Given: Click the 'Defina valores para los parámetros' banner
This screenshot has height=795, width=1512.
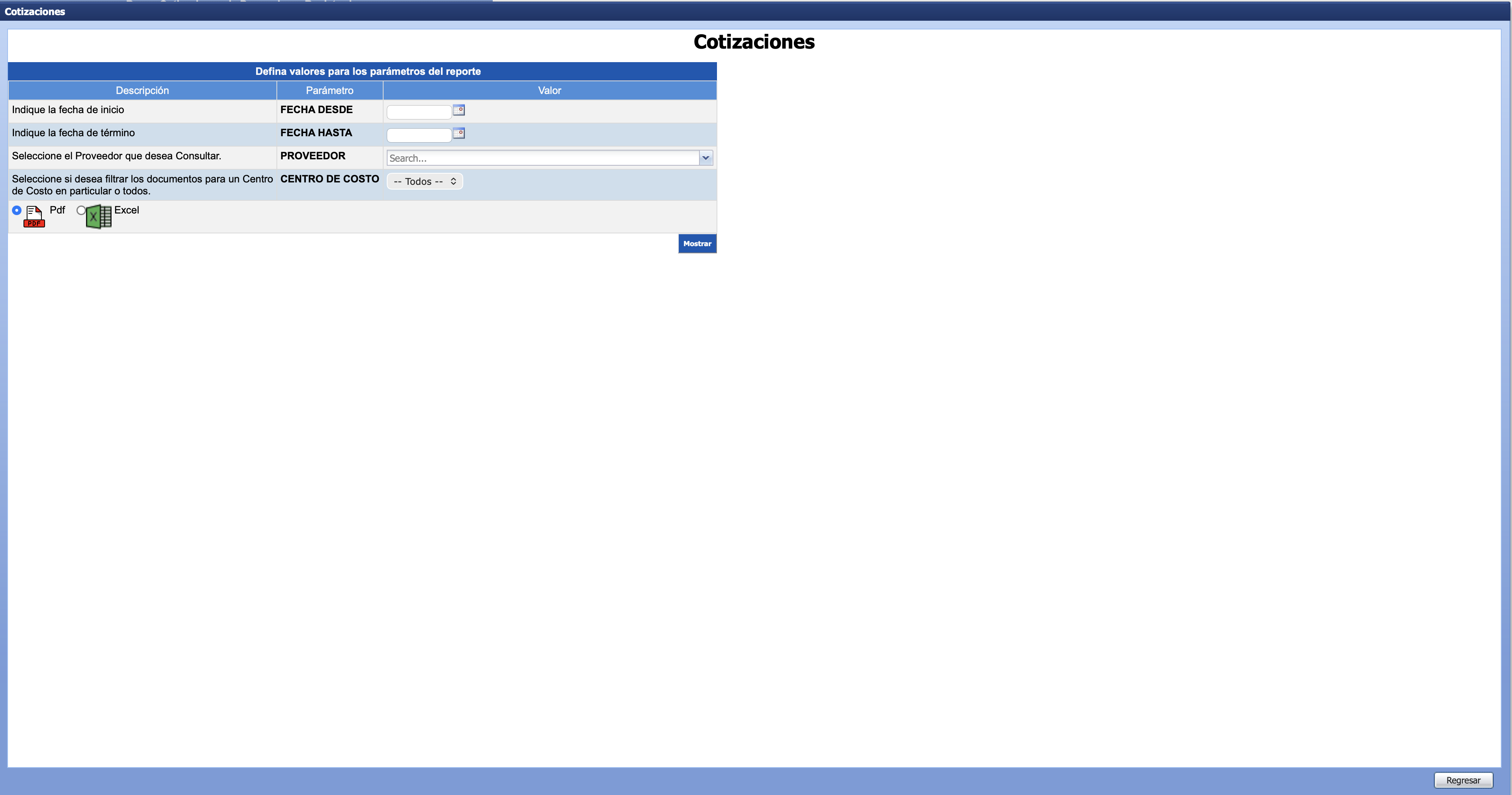Looking at the screenshot, I should click(367, 72).
